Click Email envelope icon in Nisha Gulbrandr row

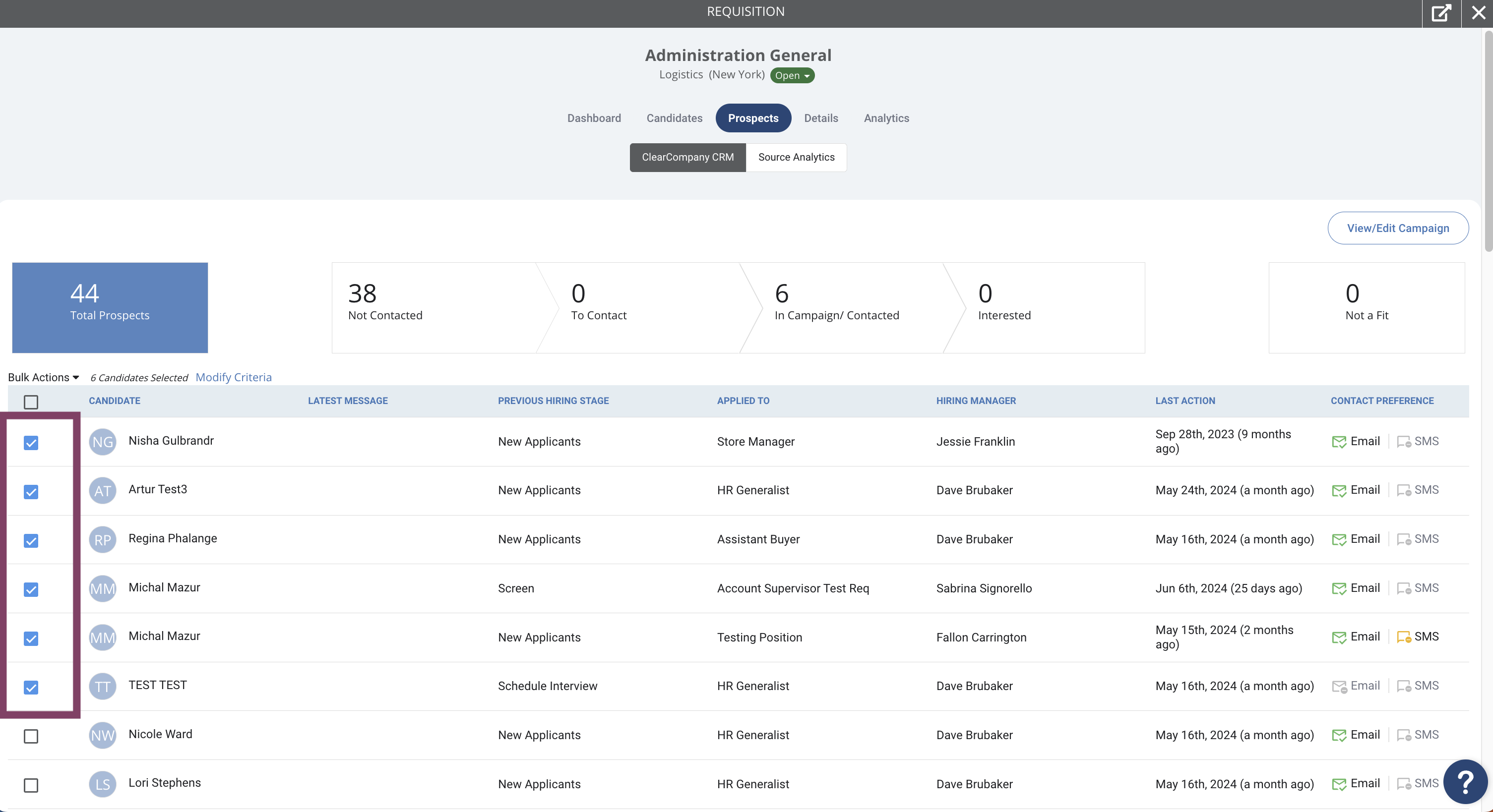coord(1339,442)
